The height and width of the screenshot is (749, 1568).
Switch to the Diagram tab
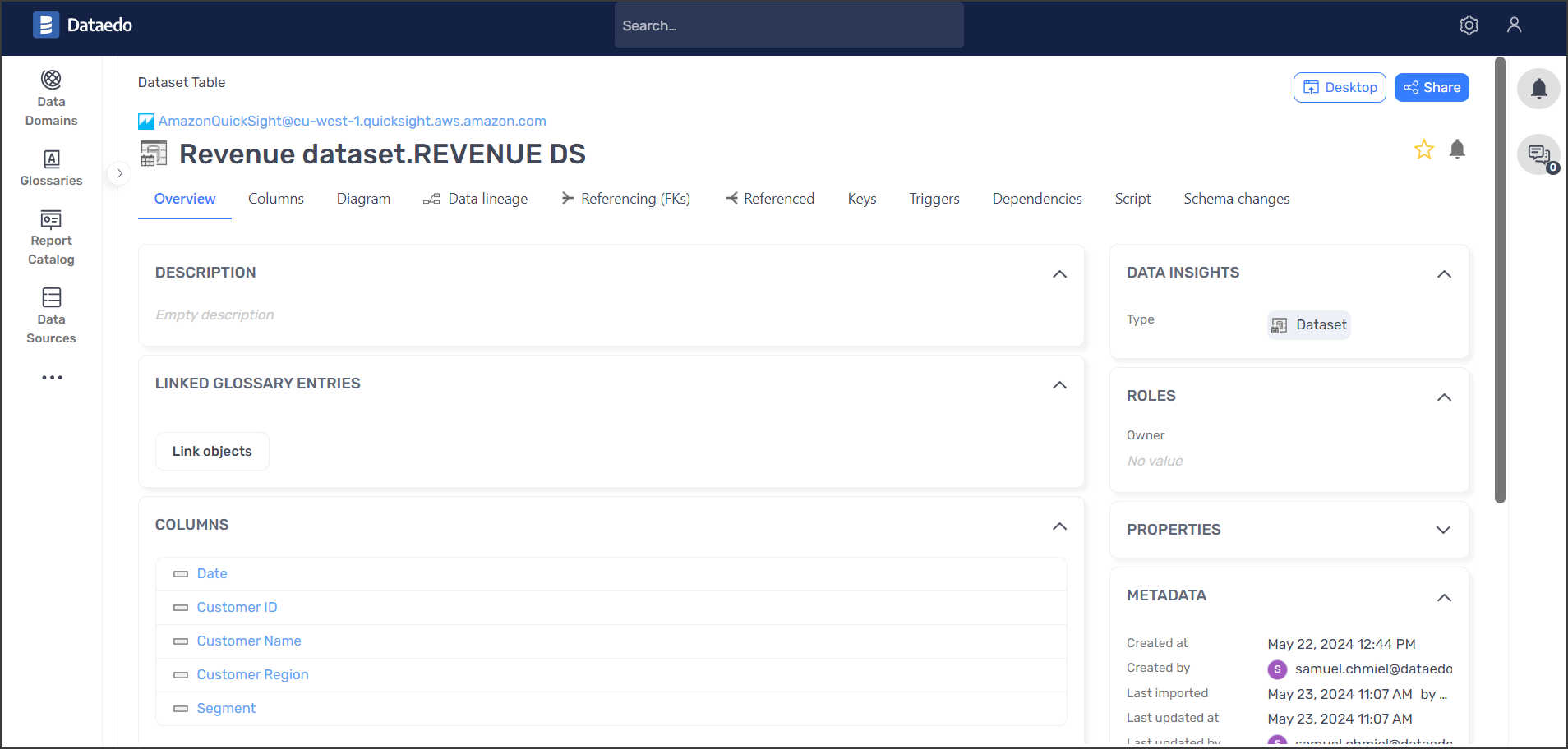(x=363, y=199)
